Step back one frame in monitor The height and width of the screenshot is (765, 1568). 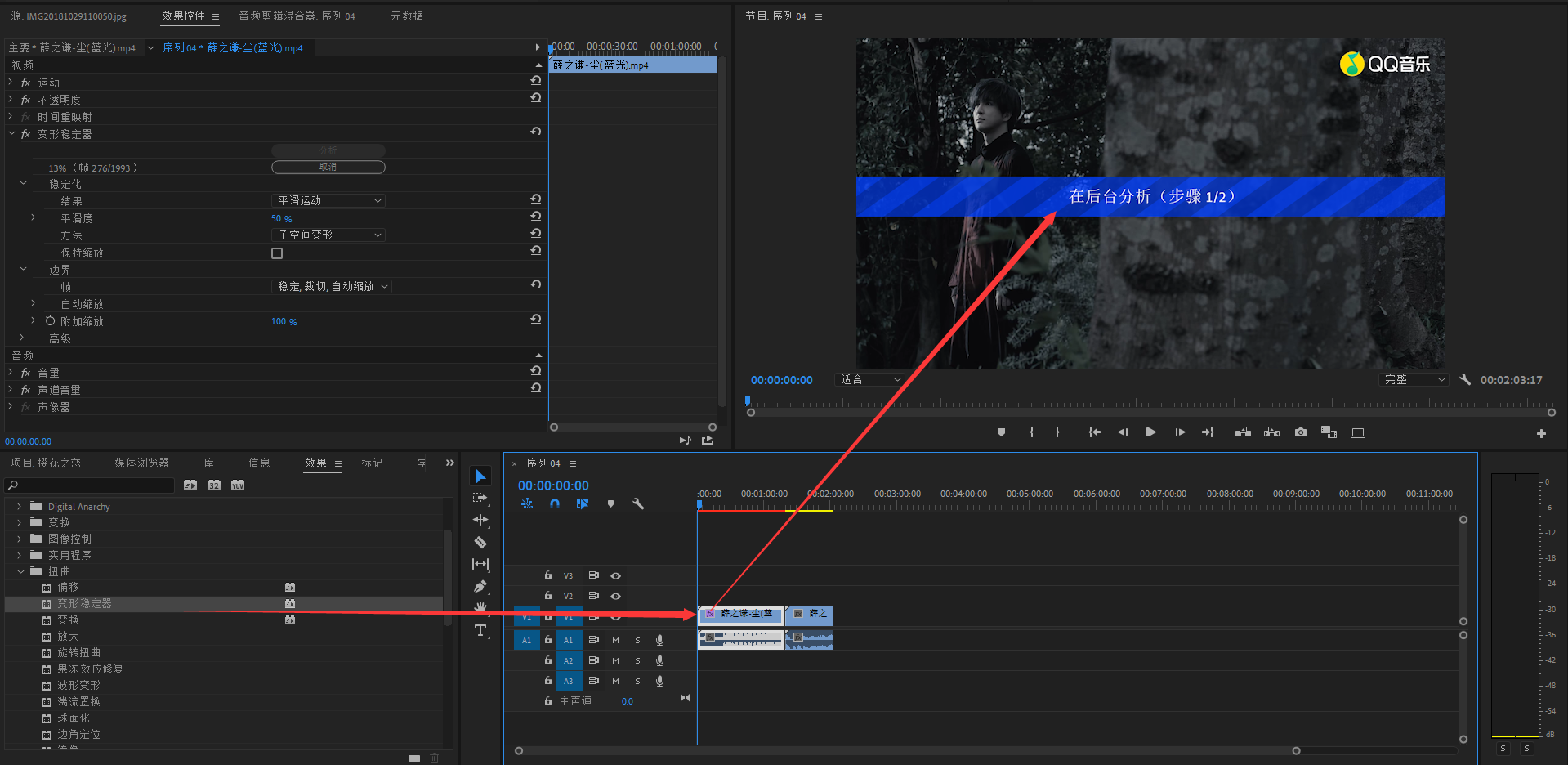[1123, 432]
